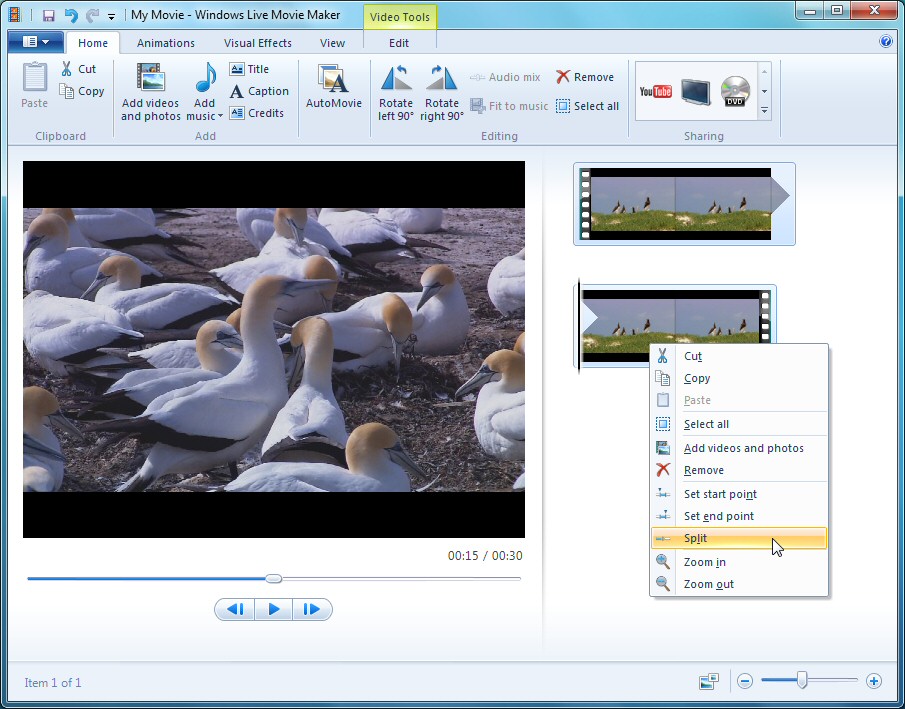Click Cut in the Home ribbon
The image size is (905, 709).
click(x=78, y=69)
